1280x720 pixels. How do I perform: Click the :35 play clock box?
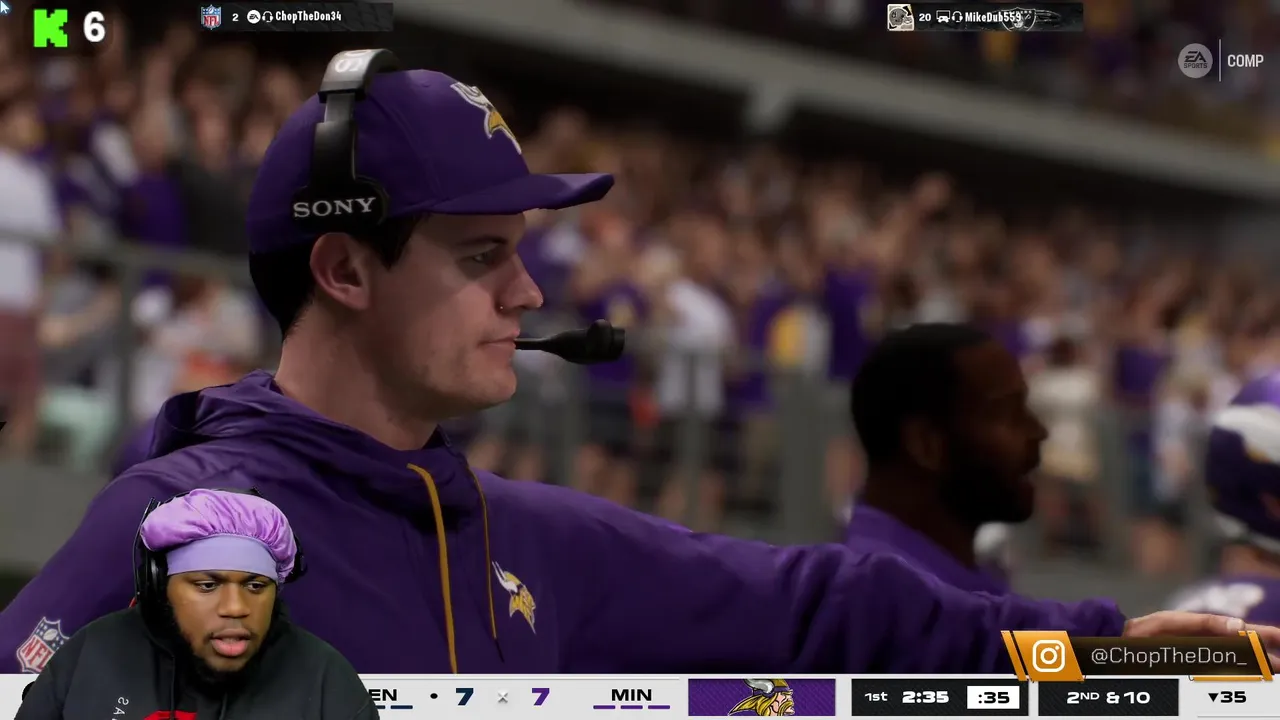[992, 697]
